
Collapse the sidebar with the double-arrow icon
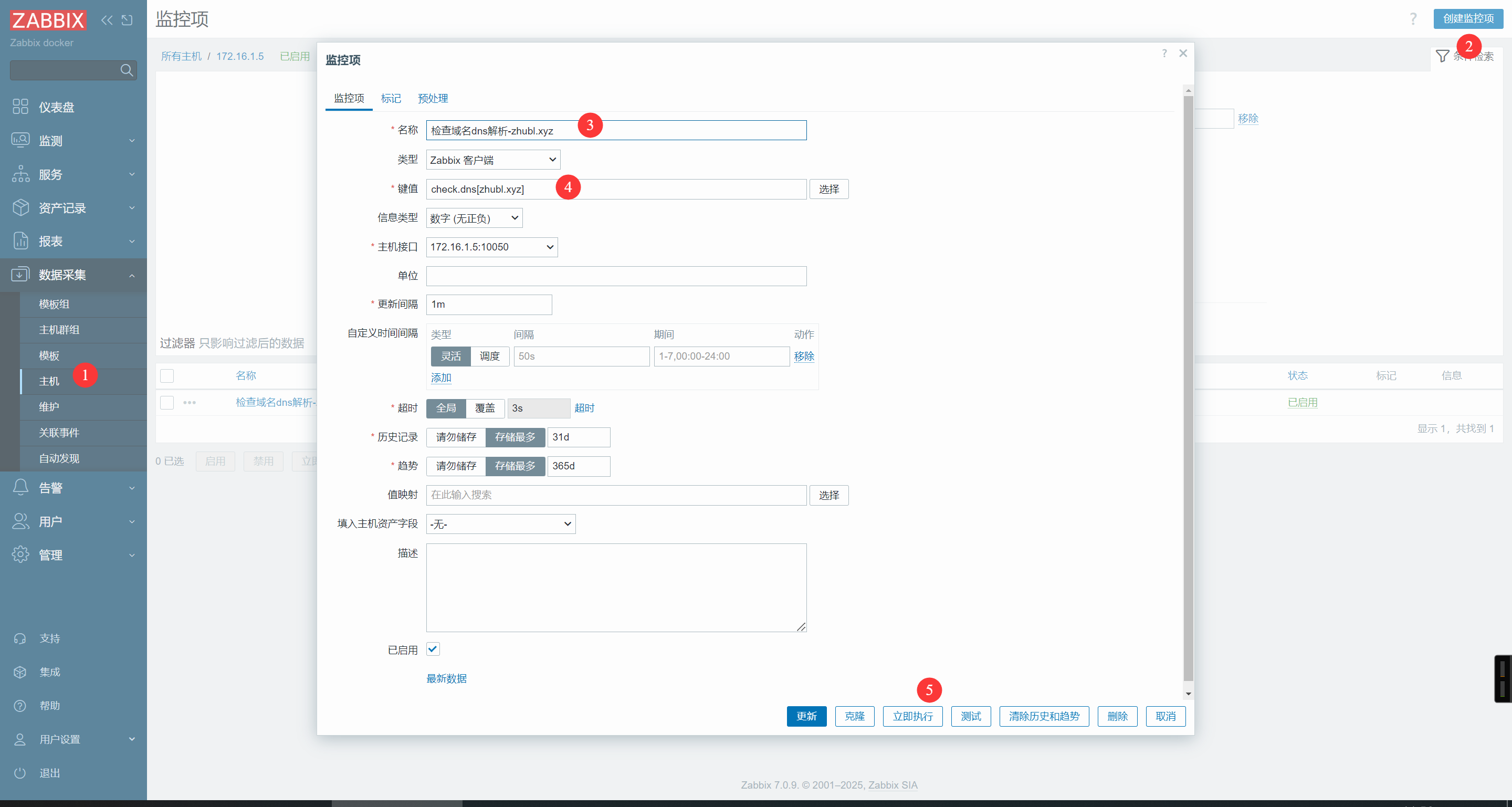click(x=107, y=20)
